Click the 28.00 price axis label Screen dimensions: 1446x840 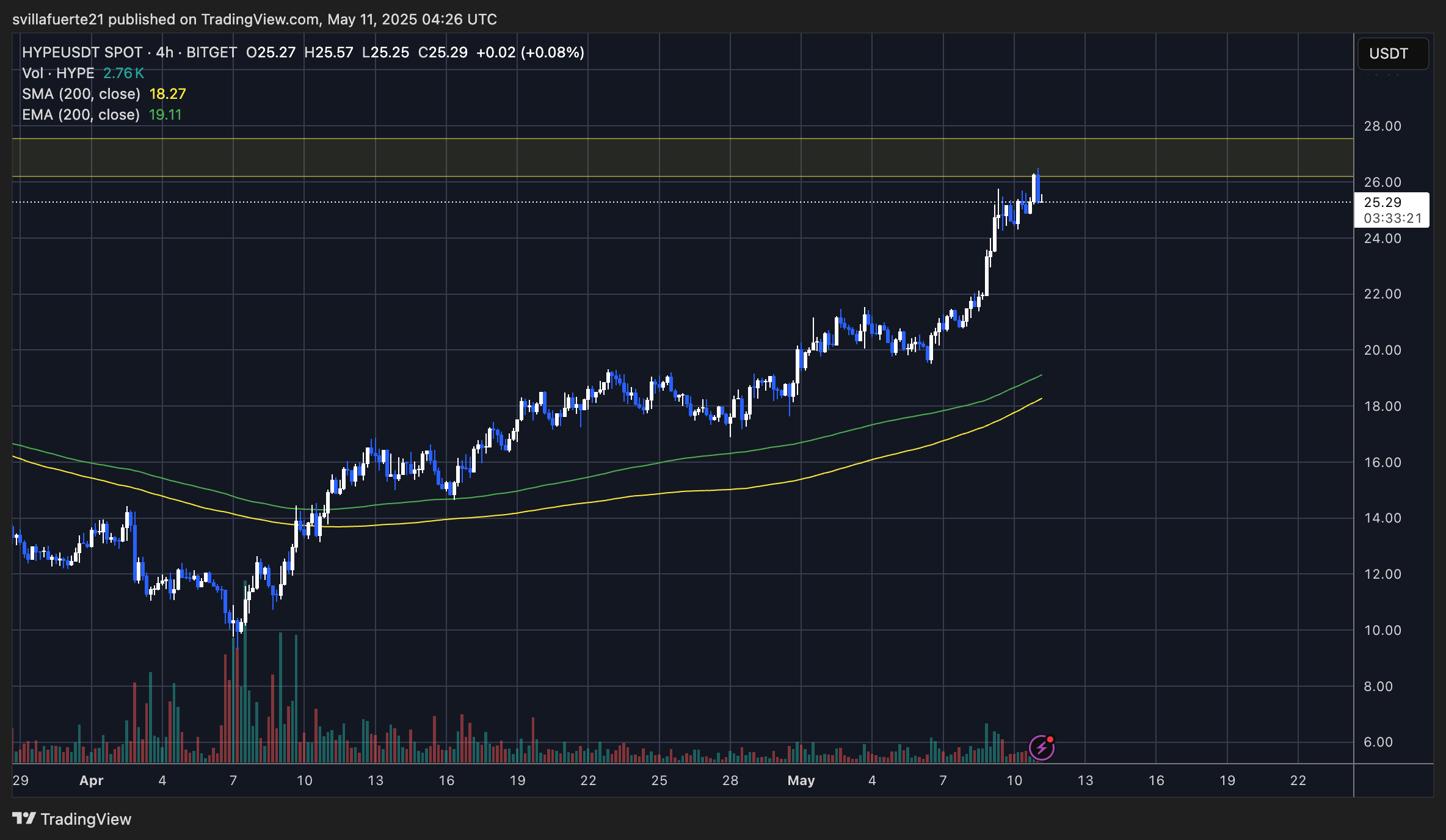pyautogui.click(x=1382, y=126)
